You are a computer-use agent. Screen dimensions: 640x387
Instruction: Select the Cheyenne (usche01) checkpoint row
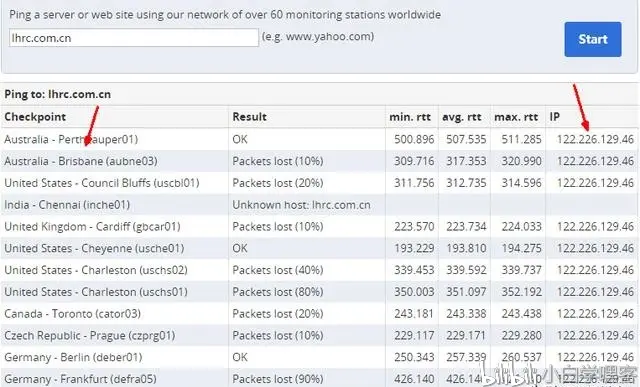point(319,248)
